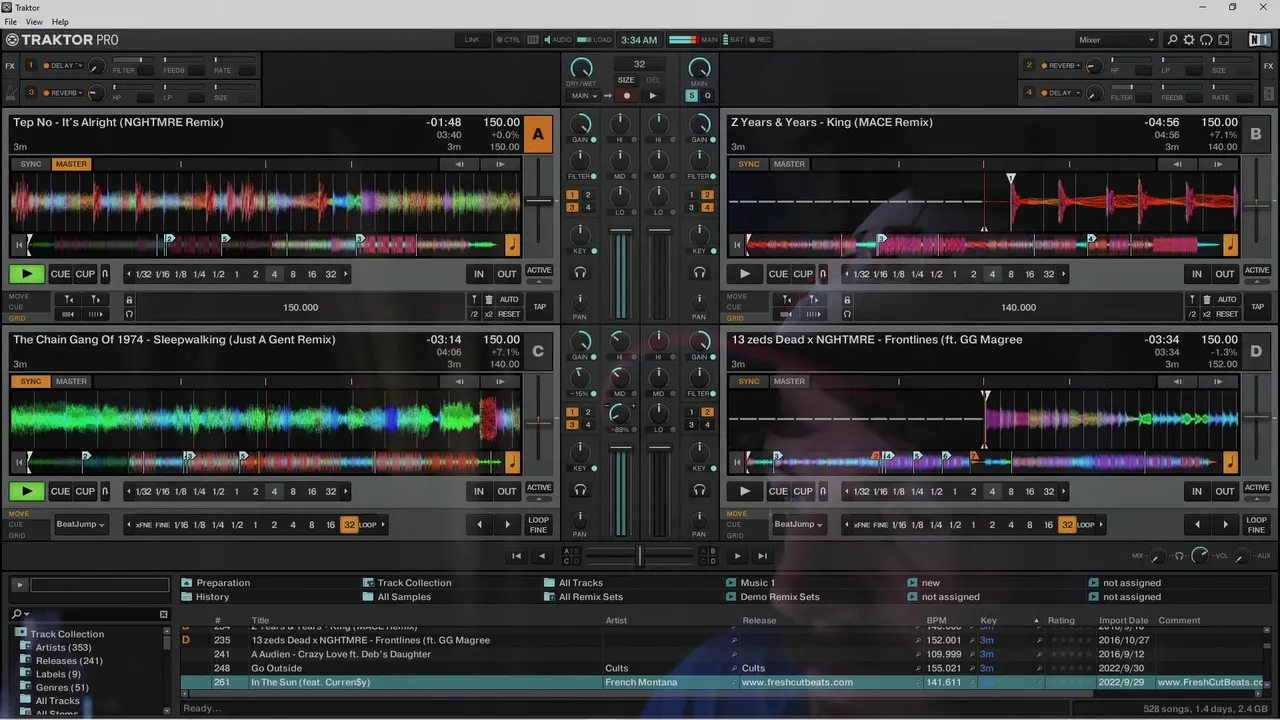Click the TAP tempo button on deck A

click(x=540, y=307)
